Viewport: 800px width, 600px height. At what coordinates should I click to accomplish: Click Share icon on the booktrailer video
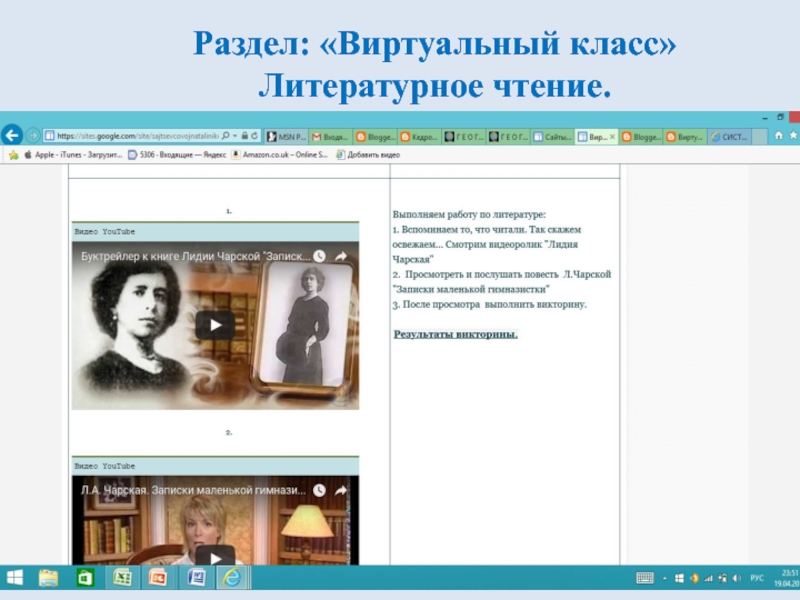point(341,257)
